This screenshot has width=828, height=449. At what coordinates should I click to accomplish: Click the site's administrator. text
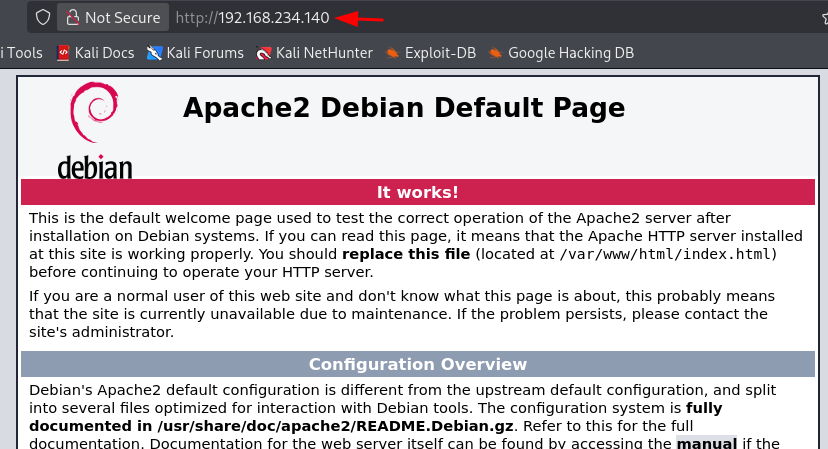(101, 332)
